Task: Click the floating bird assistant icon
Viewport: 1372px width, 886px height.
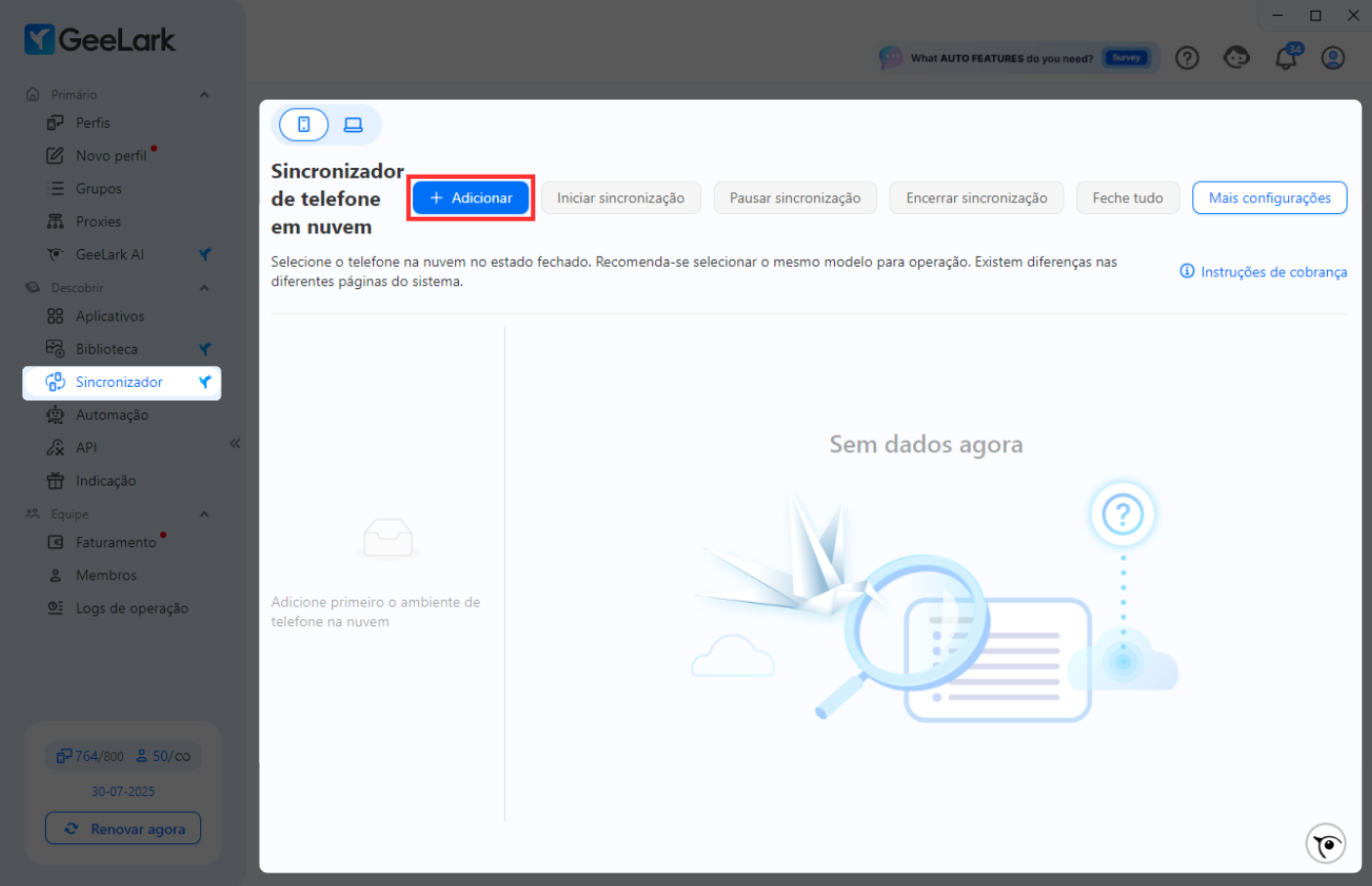Action: (x=1326, y=843)
